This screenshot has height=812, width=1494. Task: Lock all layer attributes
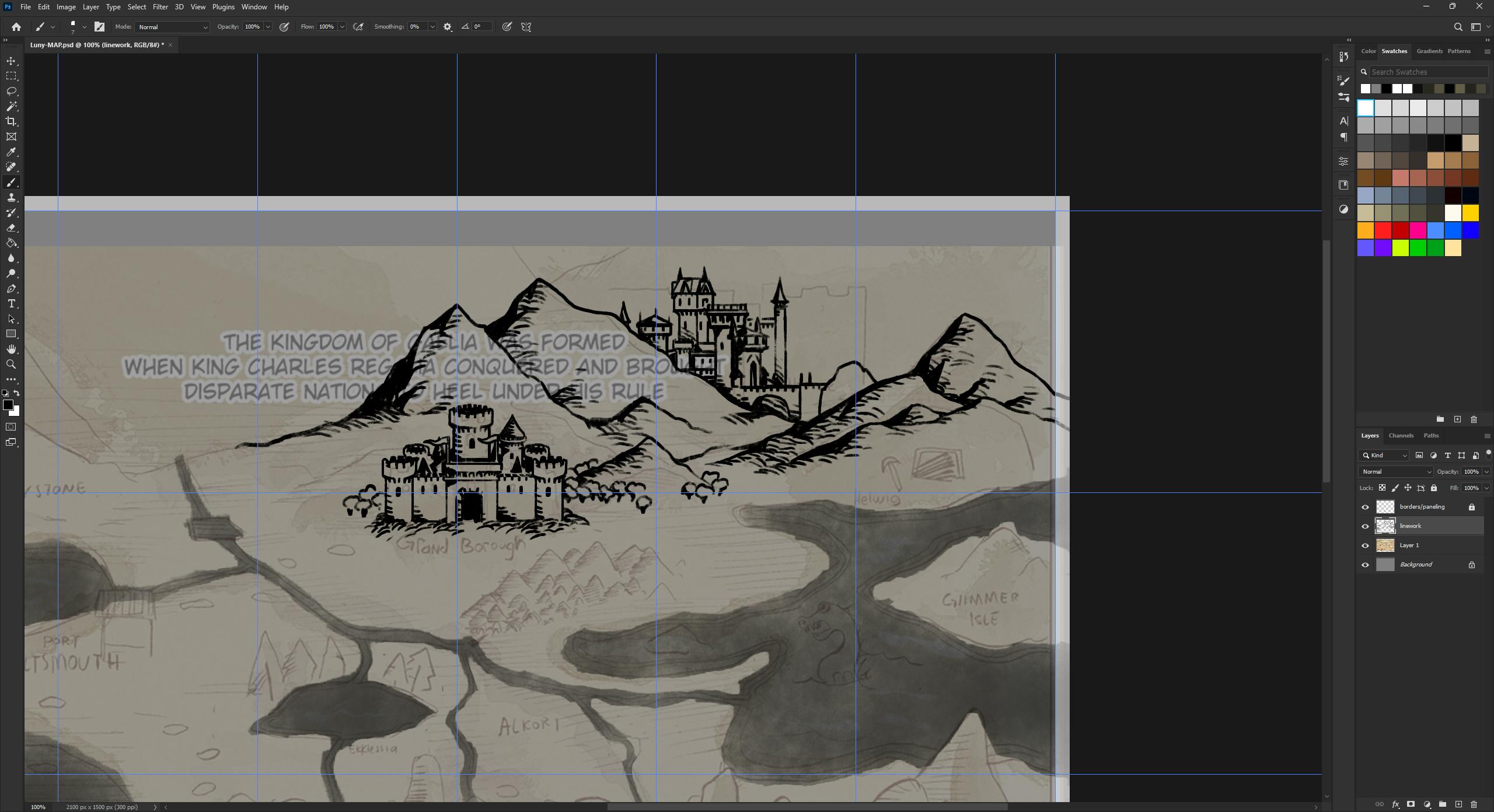pos(1434,488)
